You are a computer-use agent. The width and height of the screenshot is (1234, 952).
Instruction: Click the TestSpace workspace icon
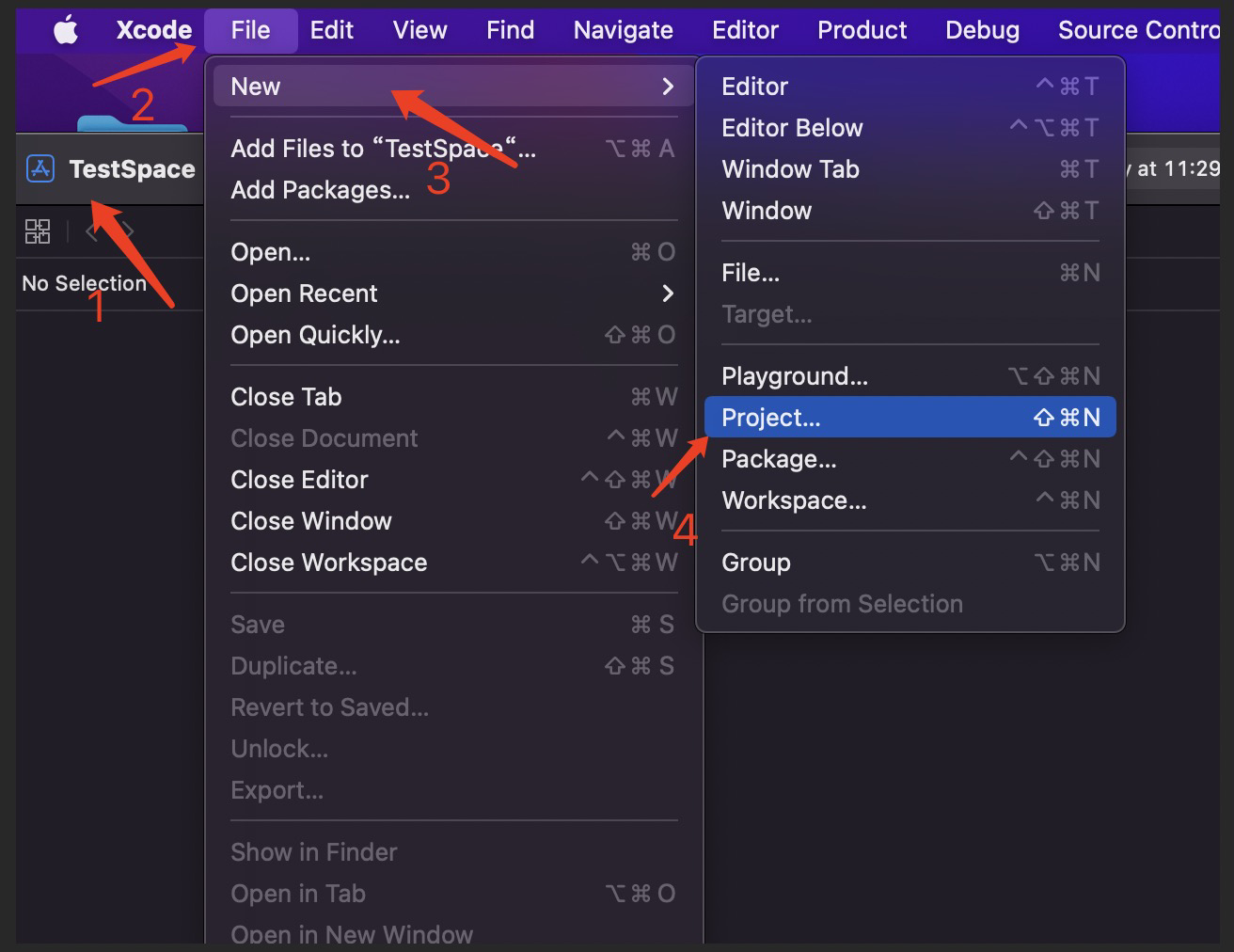click(x=40, y=169)
